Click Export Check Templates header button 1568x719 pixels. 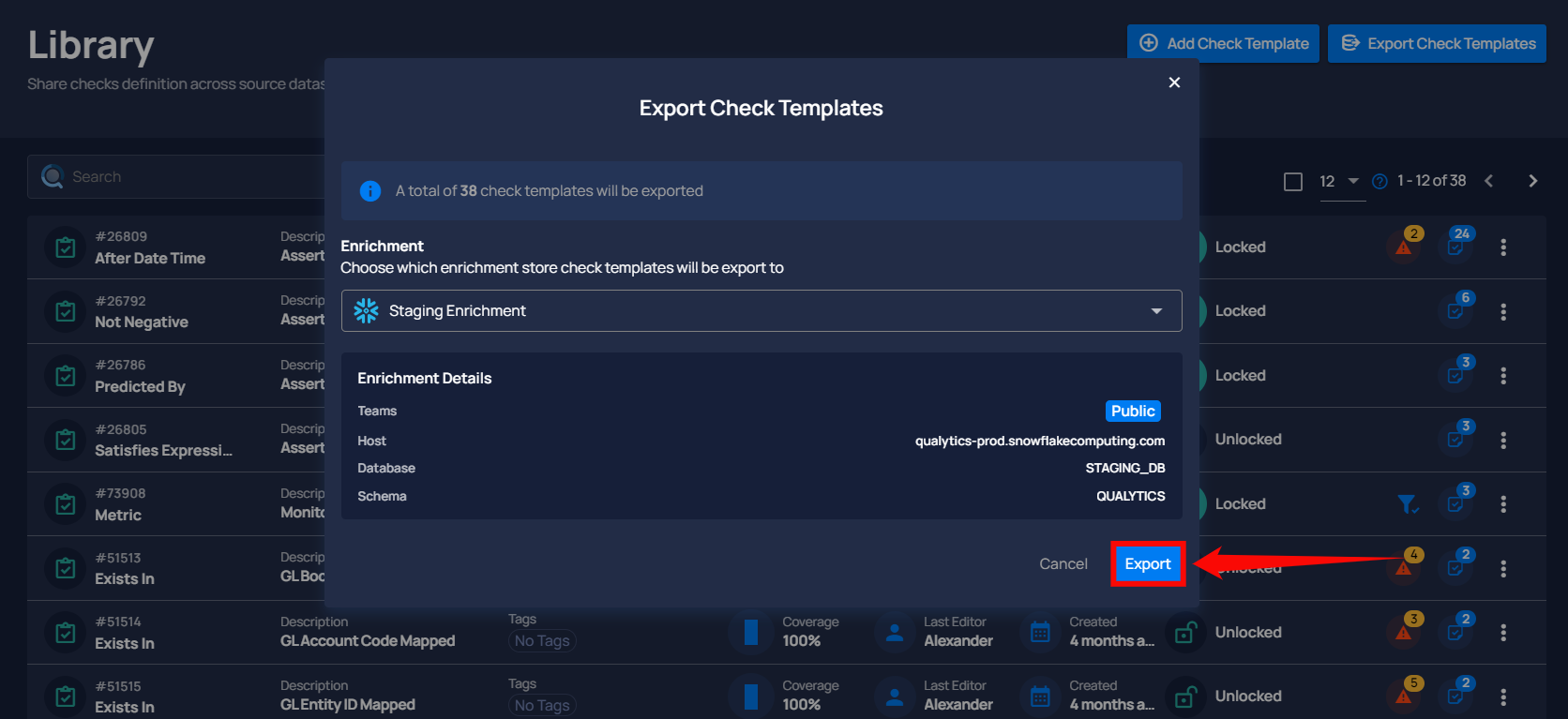pyautogui.click(x=1437, y=43)
